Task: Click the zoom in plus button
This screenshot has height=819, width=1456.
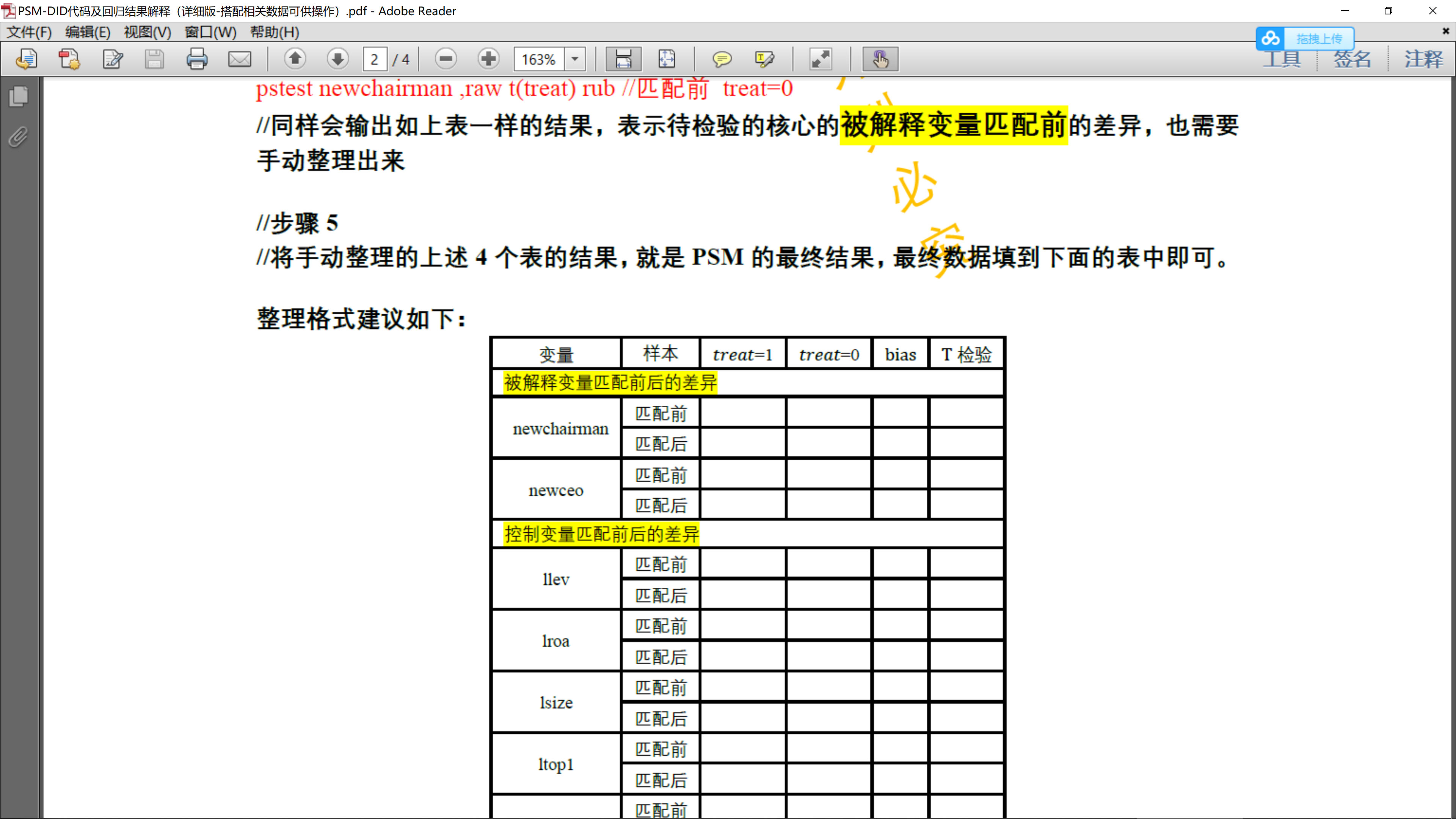Action: point(488,59)
